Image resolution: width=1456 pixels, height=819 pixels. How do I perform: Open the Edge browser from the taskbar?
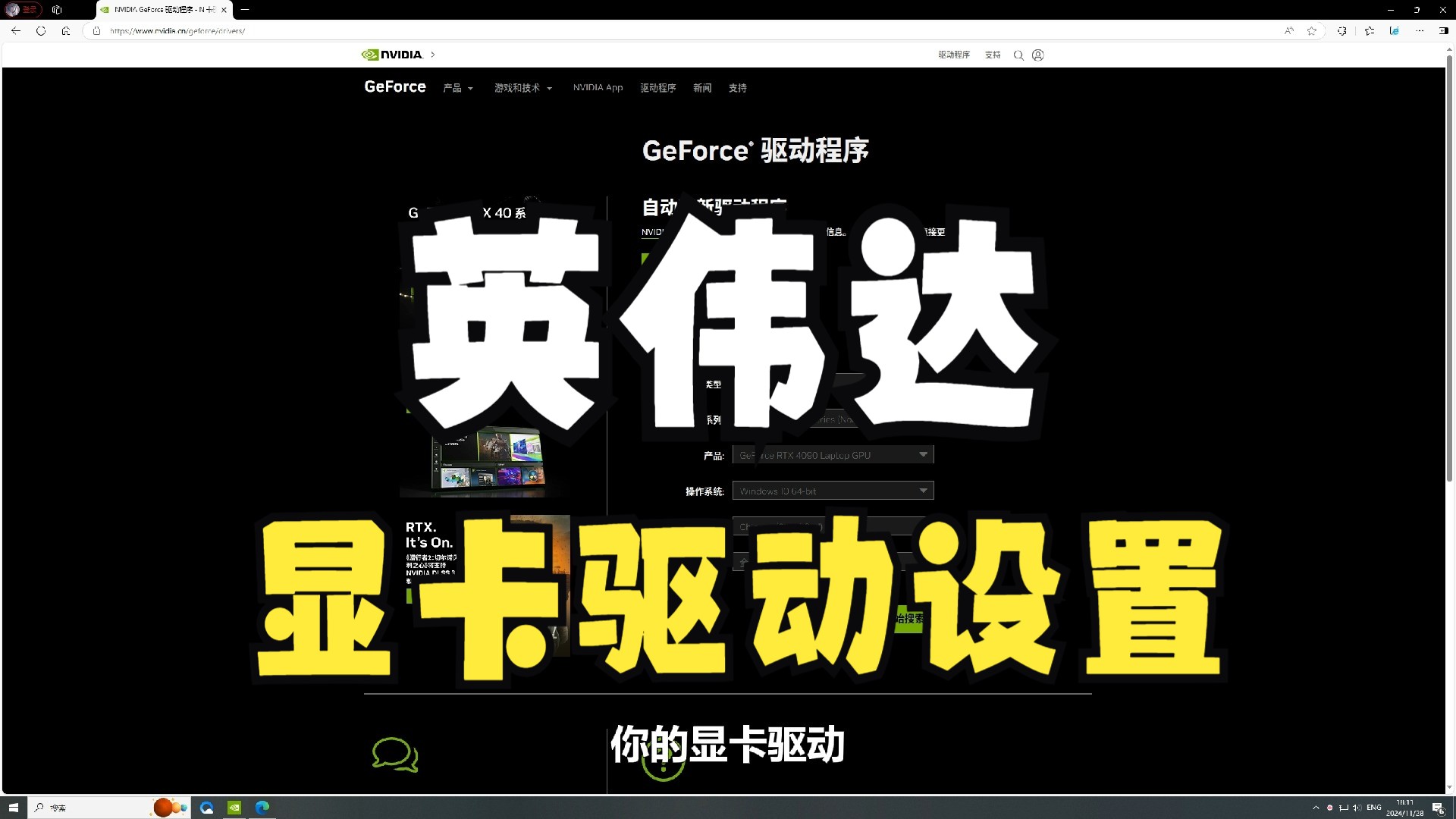[262, 807]
